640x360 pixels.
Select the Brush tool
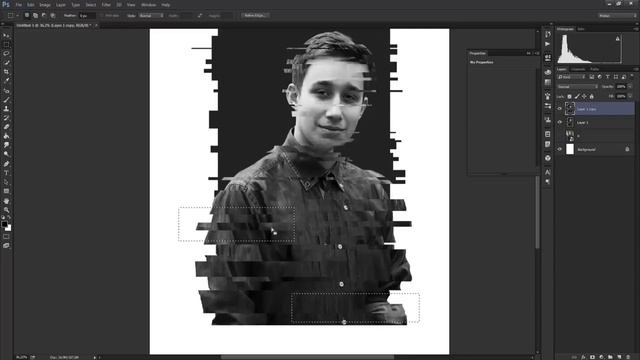6,100
